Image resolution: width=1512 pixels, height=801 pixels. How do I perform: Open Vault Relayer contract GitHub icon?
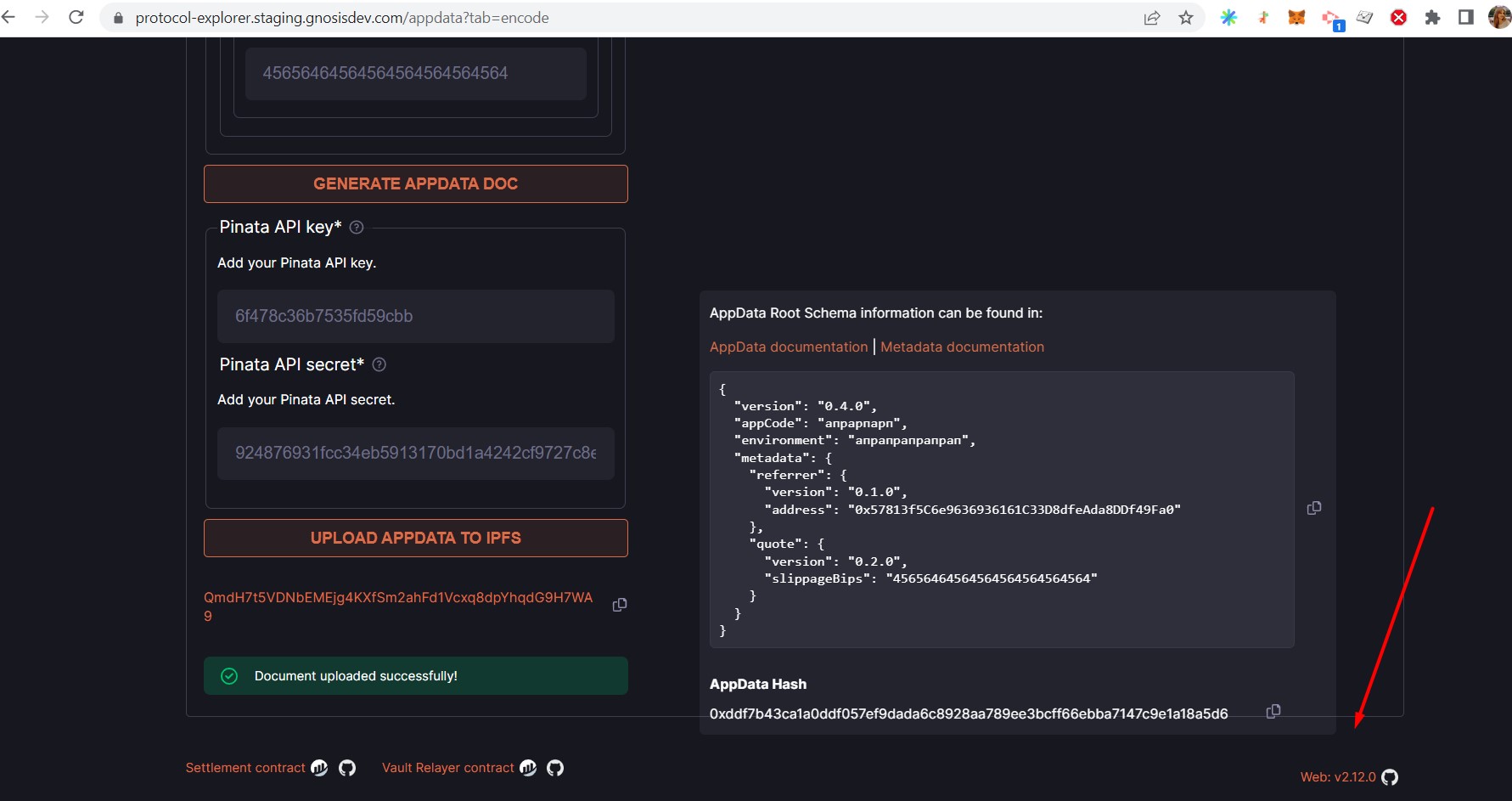click(x=555, y=768)
